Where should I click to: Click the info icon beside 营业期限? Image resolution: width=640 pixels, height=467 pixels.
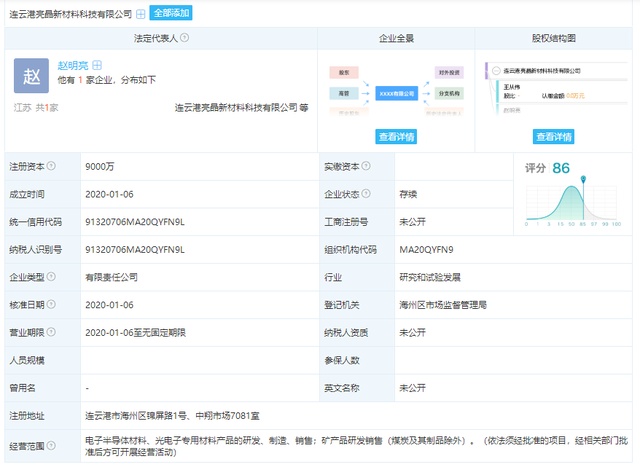(51, 331)
